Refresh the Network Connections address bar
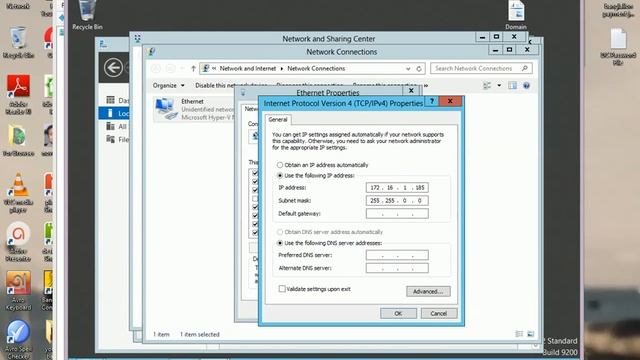The image size is (640, 360). (419, 69)
